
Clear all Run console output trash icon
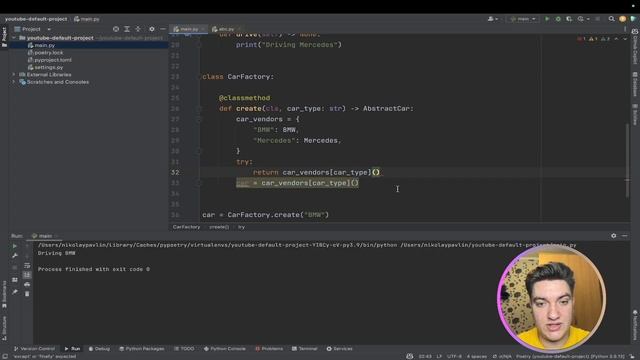click(27, 294)
